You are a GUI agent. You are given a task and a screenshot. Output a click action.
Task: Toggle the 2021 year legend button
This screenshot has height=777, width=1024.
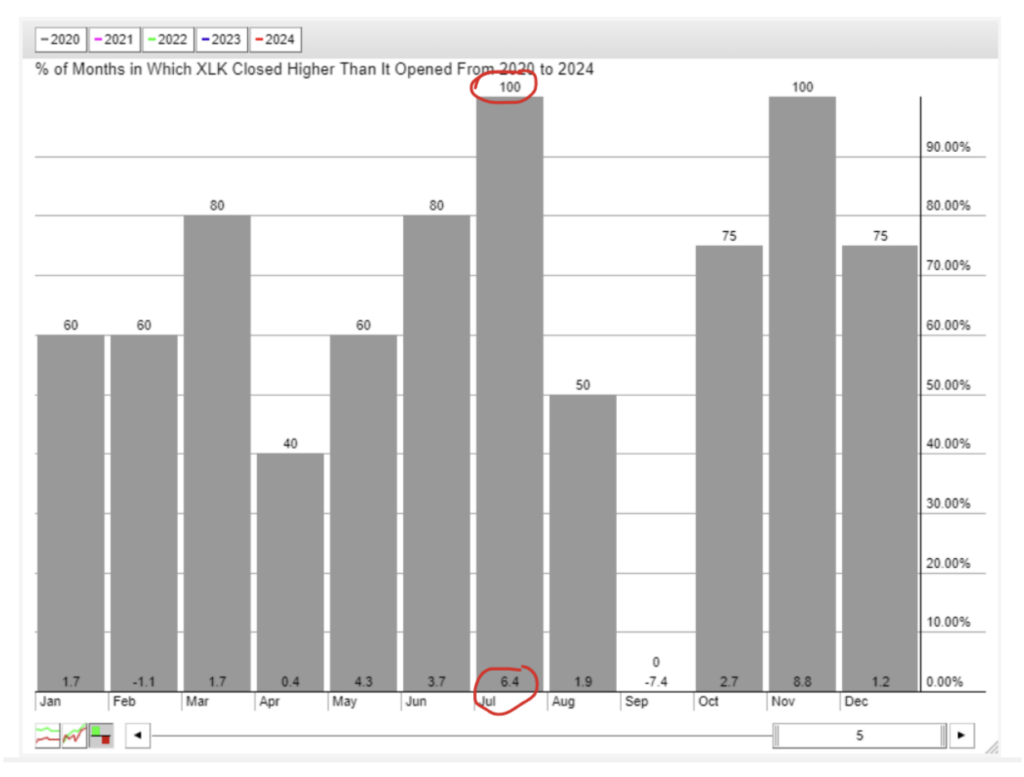point(114,39)
